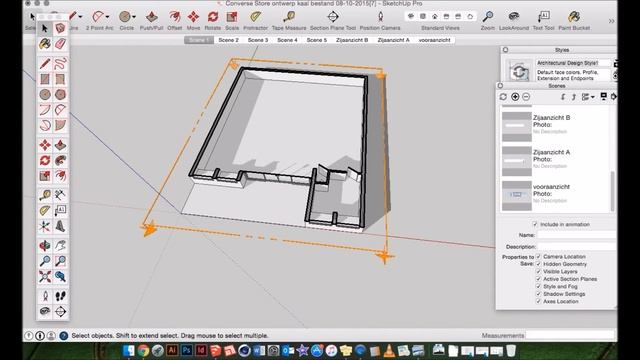Screen dimensions: 640x360
Task: Collapse the Styles panel with its circle button
Action: coord(506,50)
